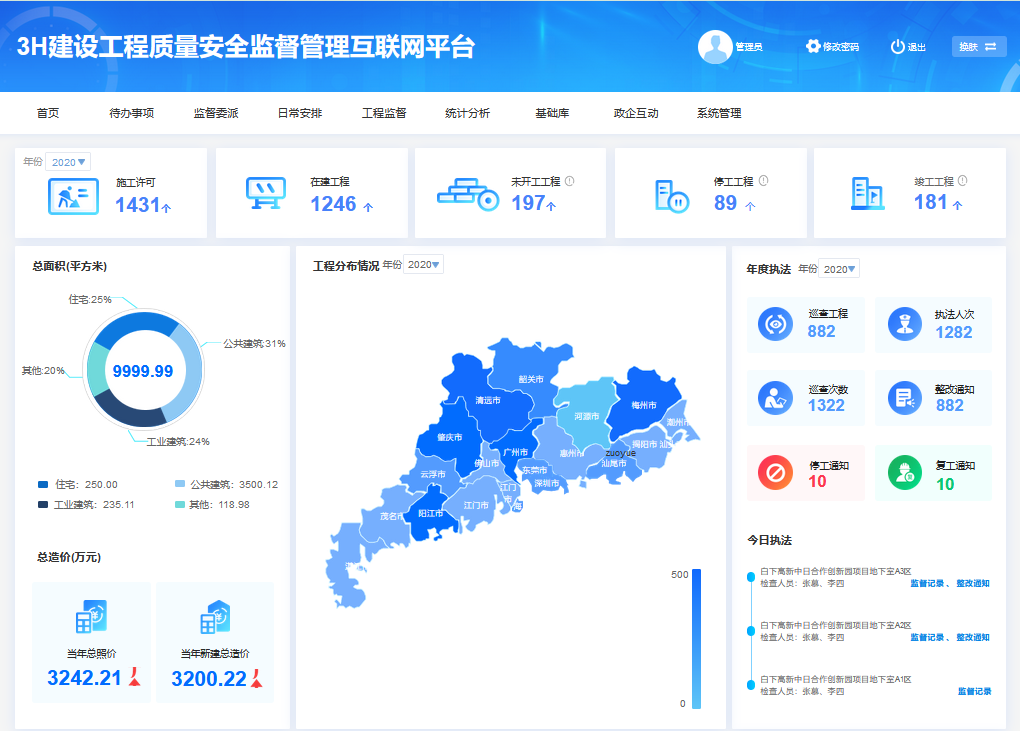
Task: Select the 未开工程 bricks icon
Action: point(465,192)
